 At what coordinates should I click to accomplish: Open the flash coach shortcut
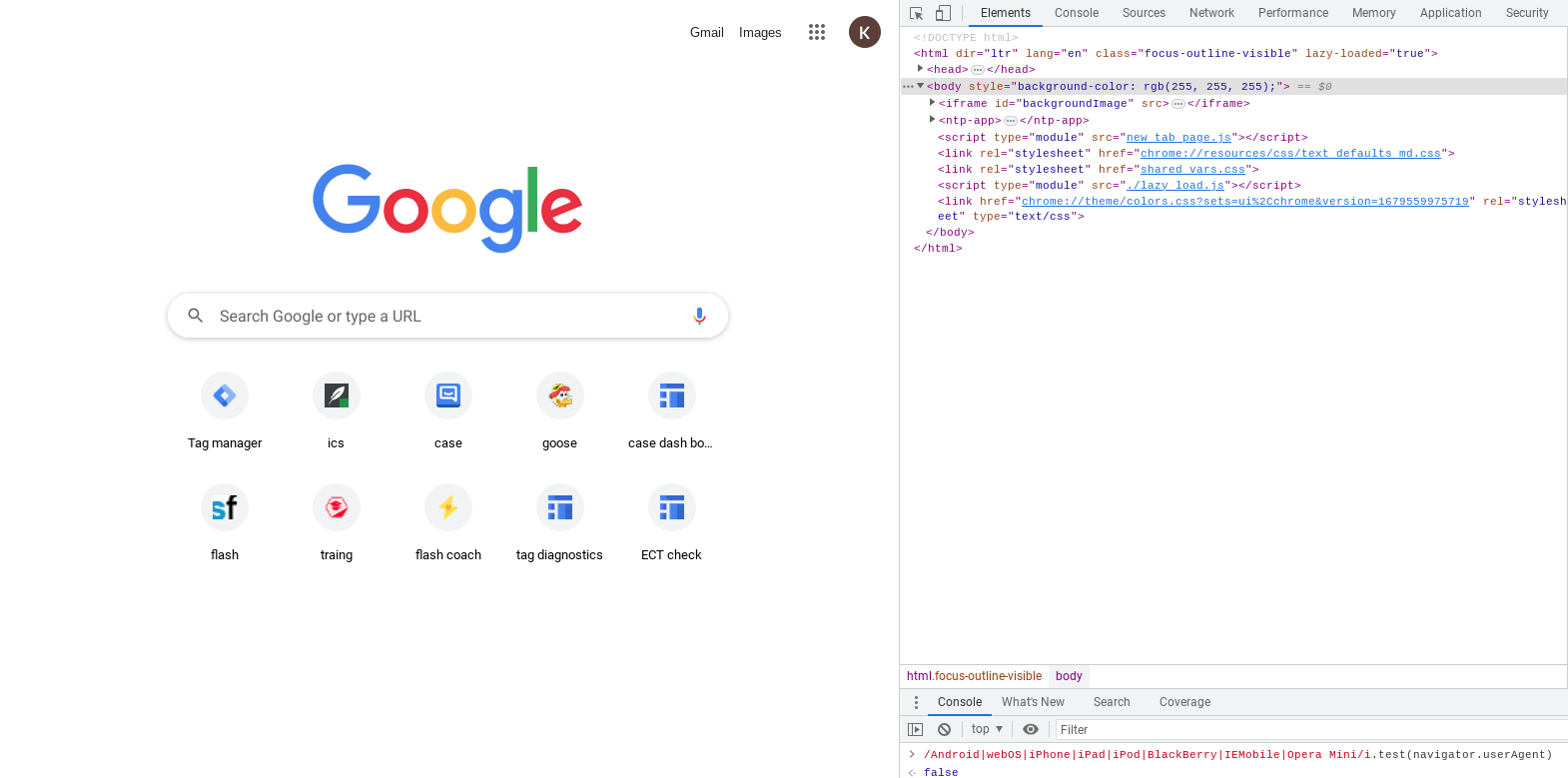coord(448,523)
